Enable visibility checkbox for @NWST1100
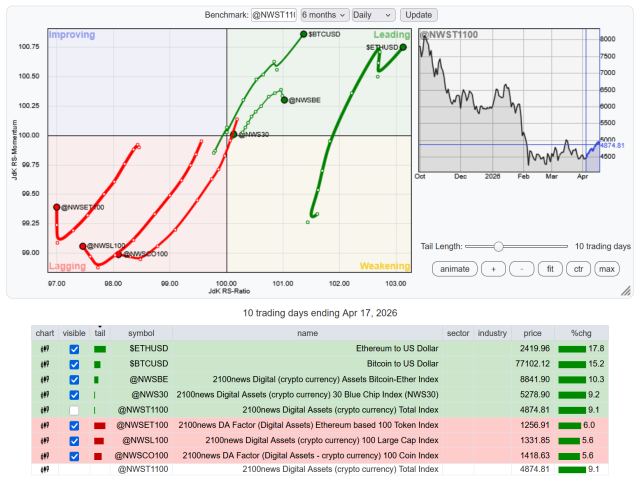The image size is (640, 481). [x=74, y=410]
